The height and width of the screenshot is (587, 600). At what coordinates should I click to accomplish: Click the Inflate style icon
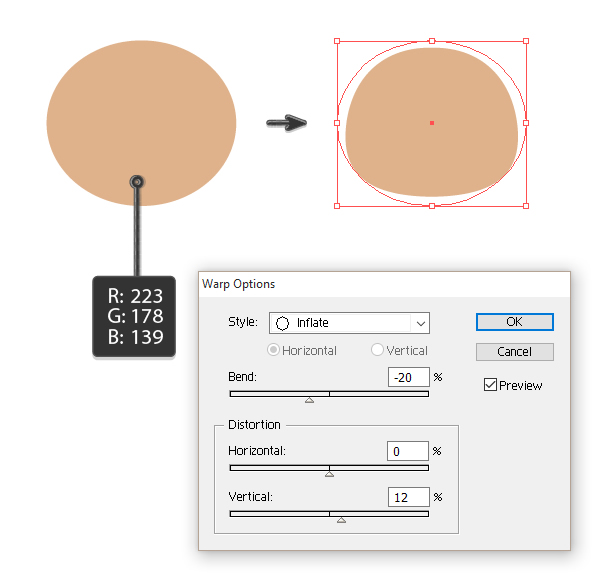[282, 323]
